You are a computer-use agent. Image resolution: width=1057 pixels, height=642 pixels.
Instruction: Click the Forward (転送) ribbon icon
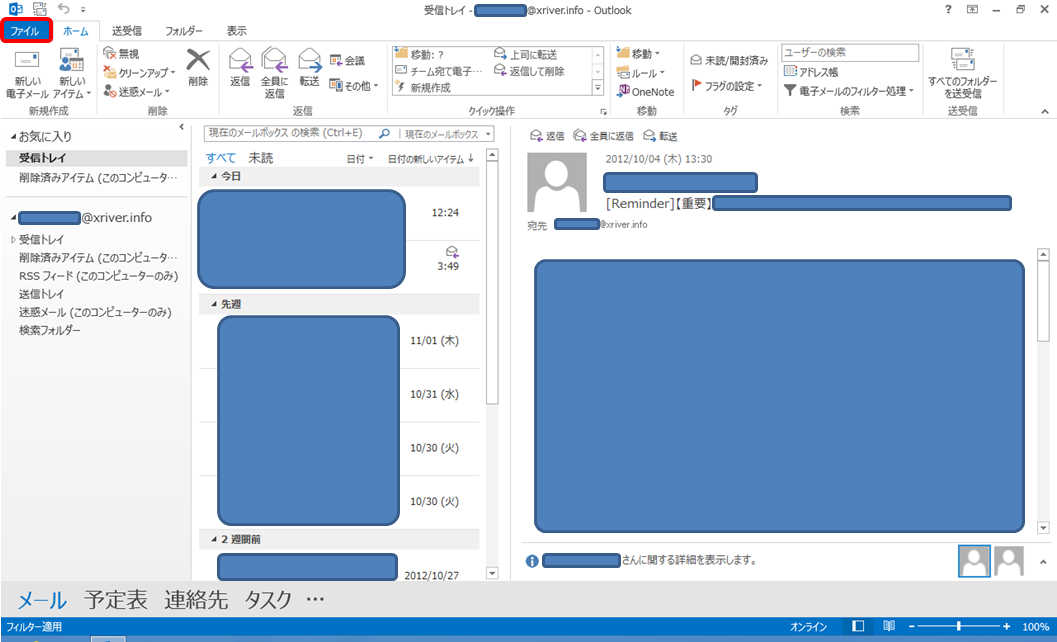coord(309,66)
